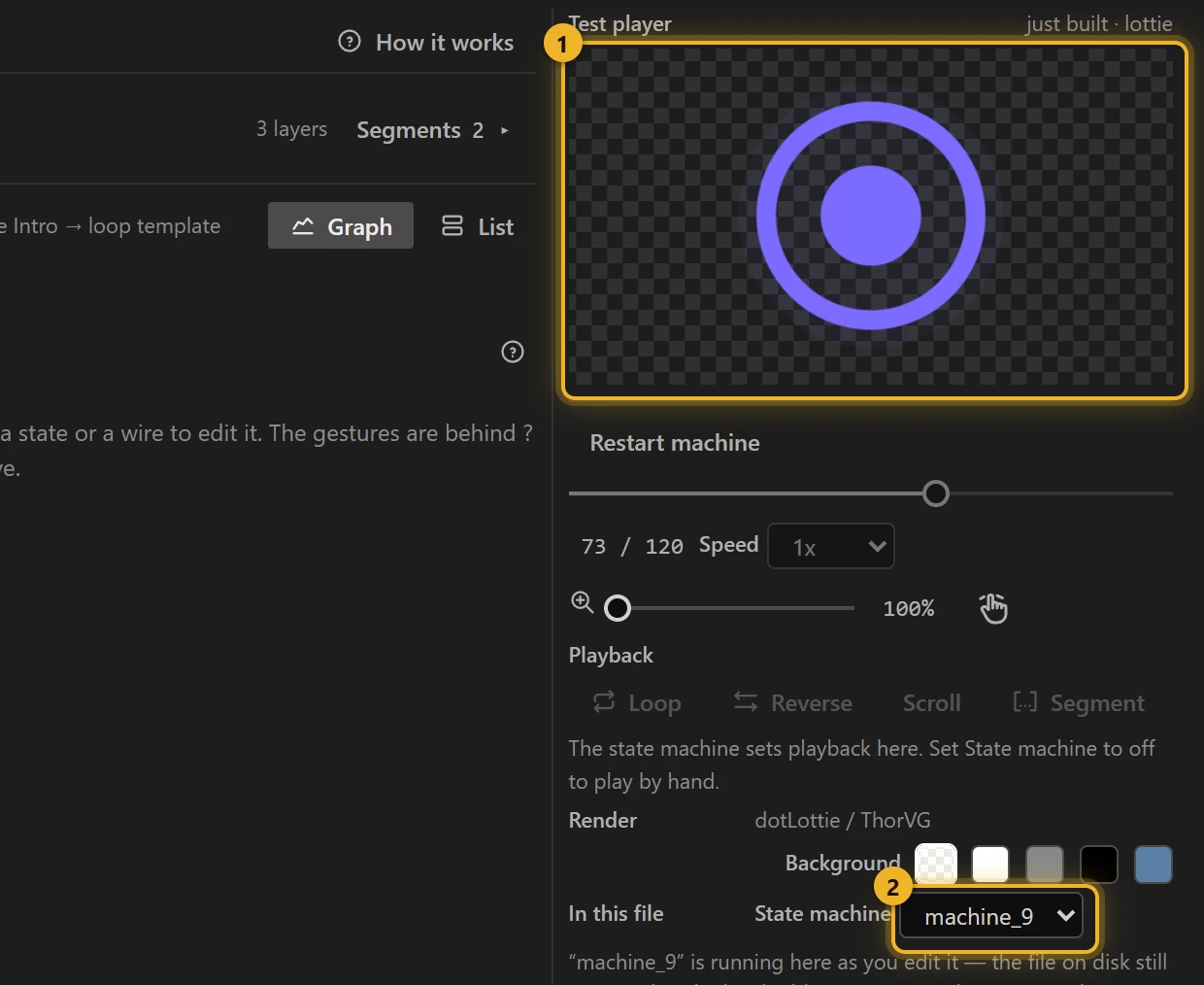Viewport: 1204px width, 985px height.
Task: Open the Speed 1x dropdown
Action: pyautogui.click(x=831, y=546)
